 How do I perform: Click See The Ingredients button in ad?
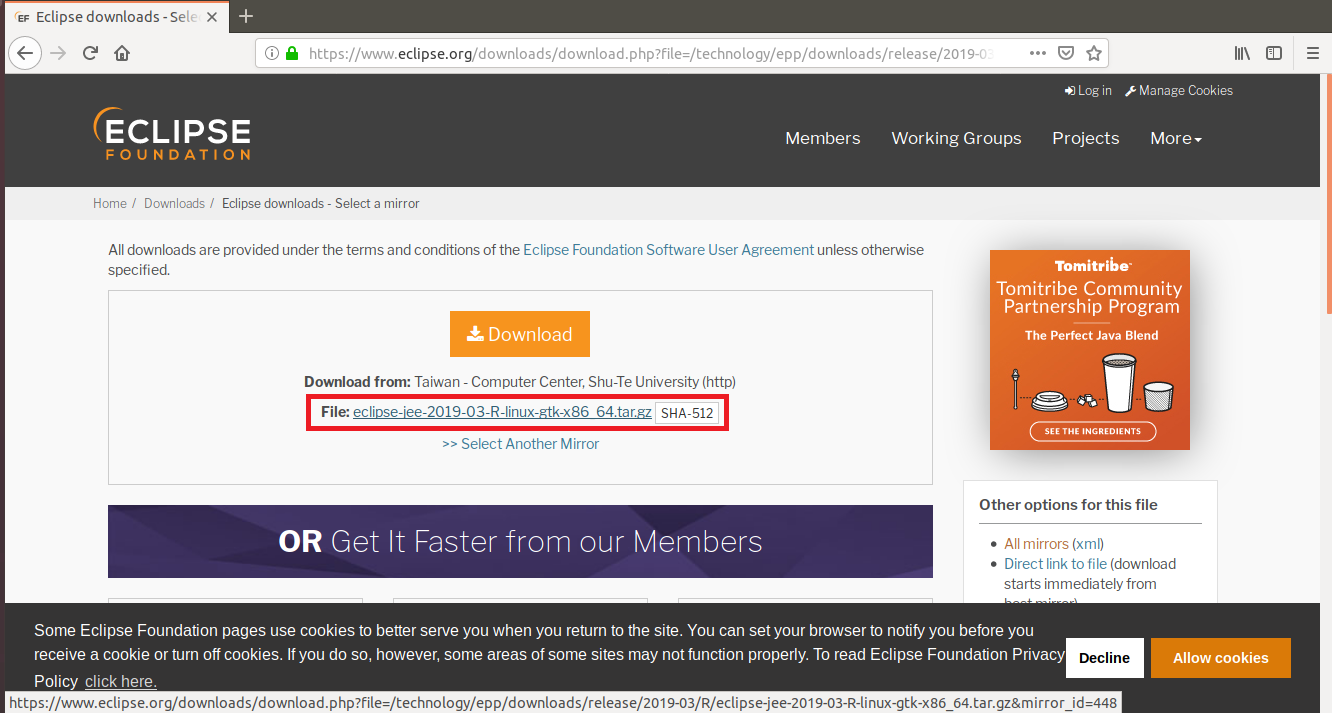click(1092, 431)
